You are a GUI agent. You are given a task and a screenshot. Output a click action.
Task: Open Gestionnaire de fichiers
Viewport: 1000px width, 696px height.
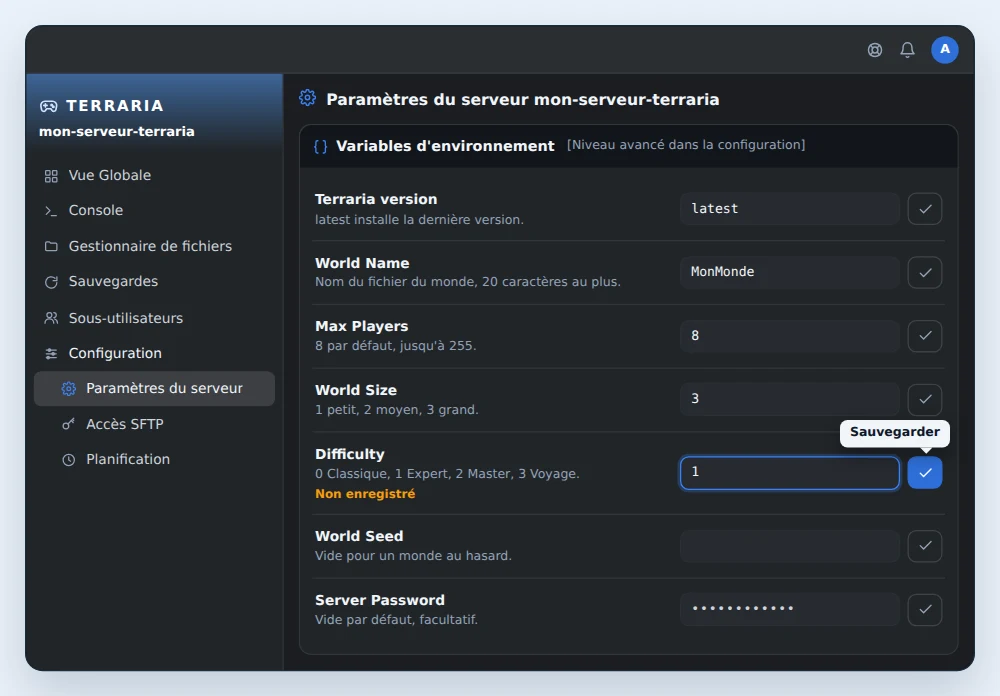(154, 246)
